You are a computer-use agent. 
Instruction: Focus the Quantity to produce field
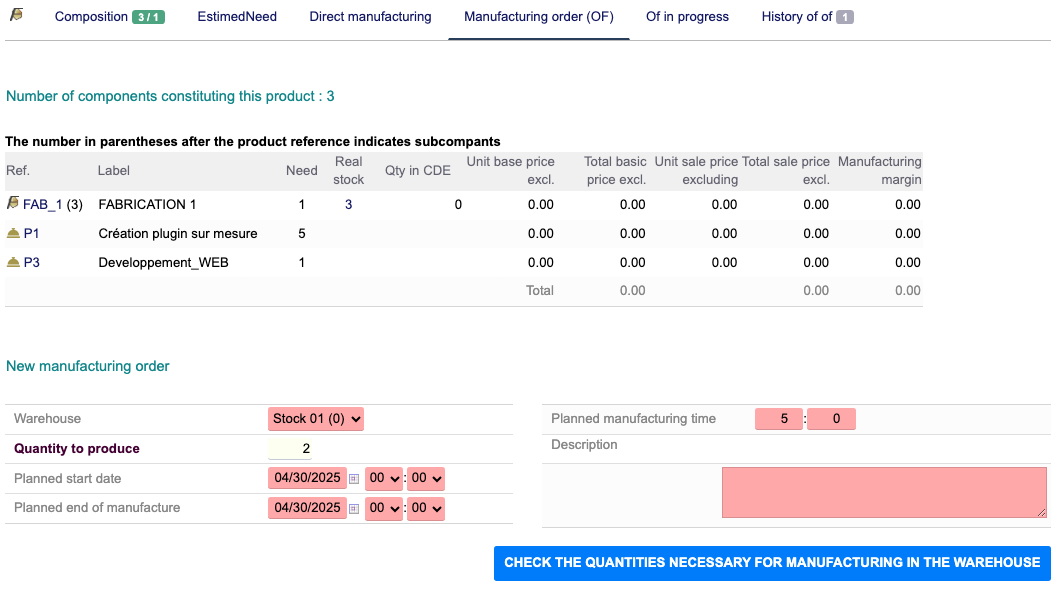[290, 449]
